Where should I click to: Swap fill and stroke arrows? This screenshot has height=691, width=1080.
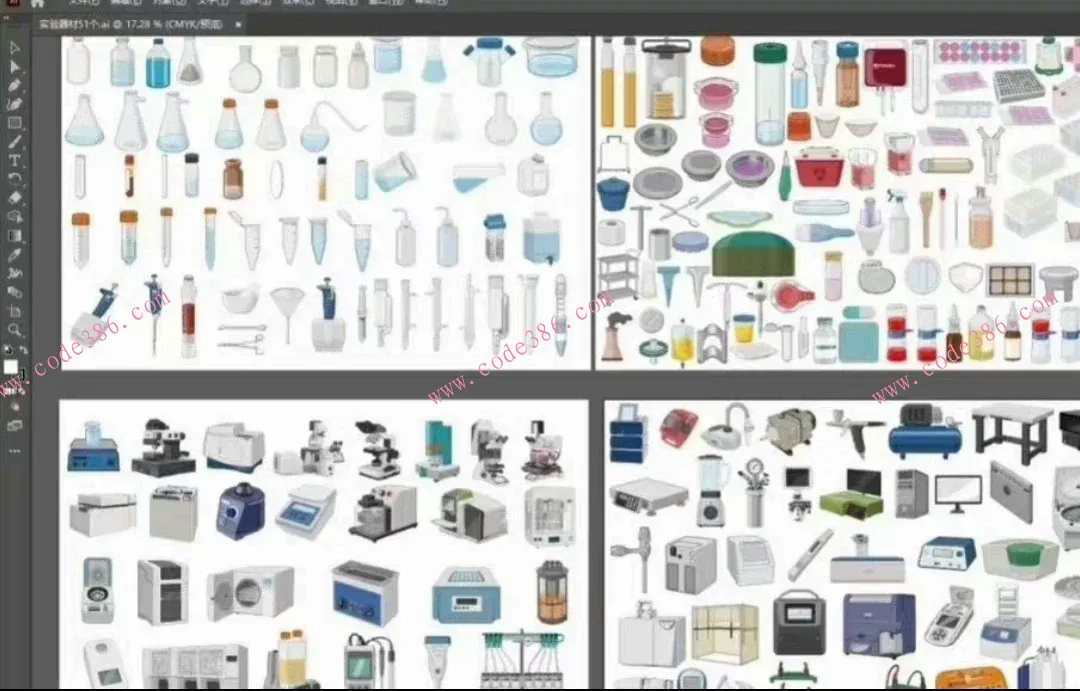click(23, 350)
